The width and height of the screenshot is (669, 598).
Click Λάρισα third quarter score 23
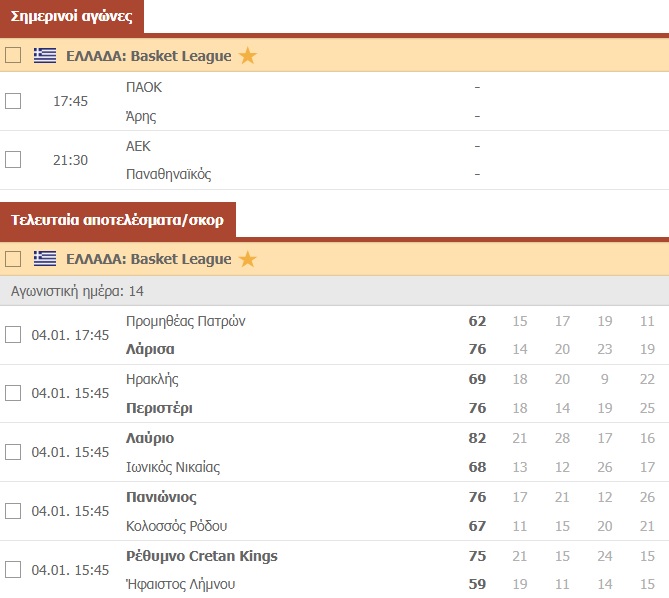click(605, 349)
